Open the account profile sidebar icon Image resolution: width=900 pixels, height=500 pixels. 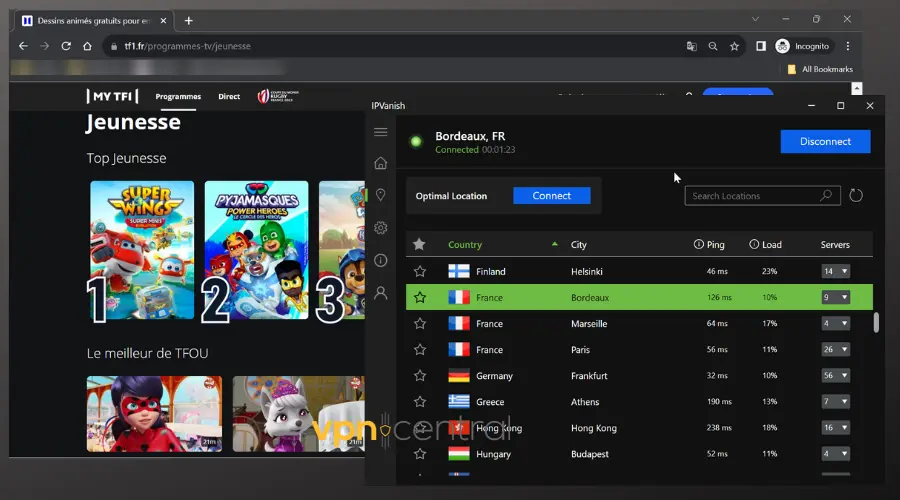click(x=380, y=293)
